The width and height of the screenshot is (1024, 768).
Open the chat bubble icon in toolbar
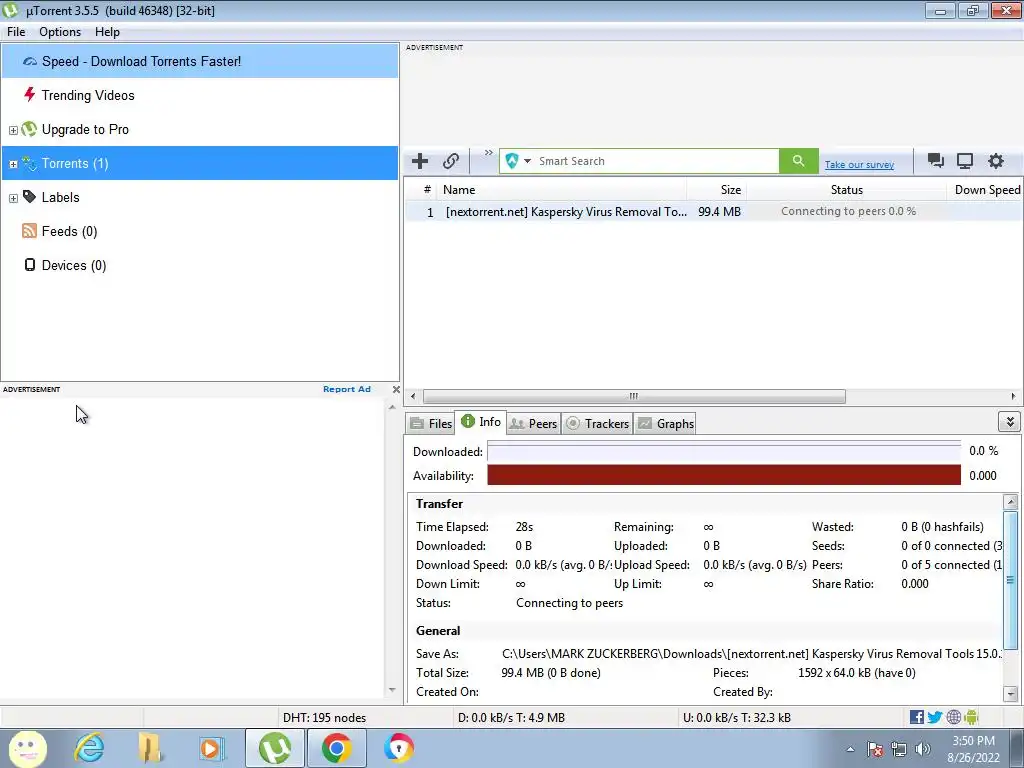point(935,161)
